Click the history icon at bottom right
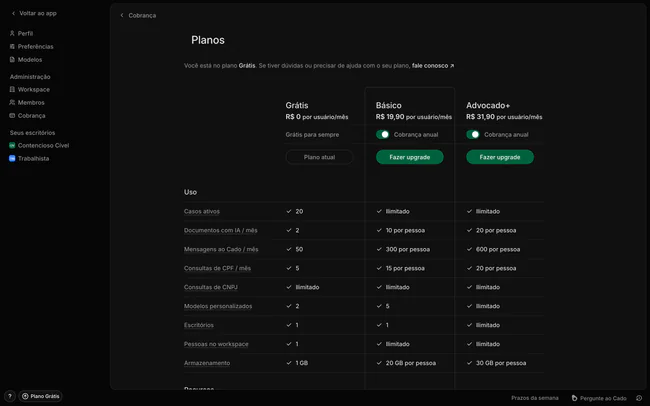This screenshot has height=406, width=650. click(x=639, y=398)
